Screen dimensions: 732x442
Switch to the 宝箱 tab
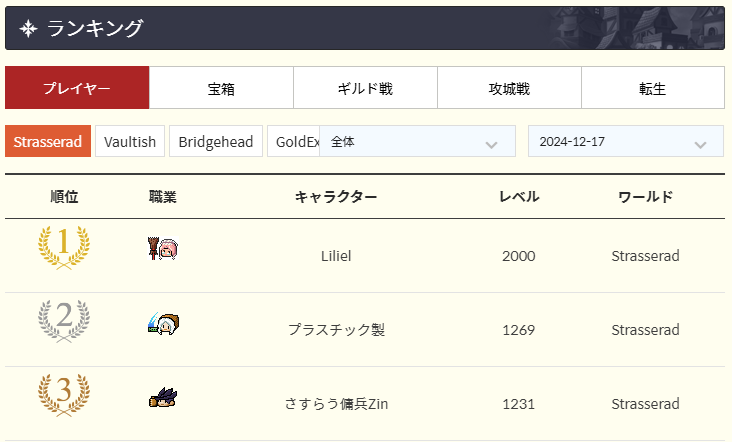pyautogui.click(x=221, y=88)
